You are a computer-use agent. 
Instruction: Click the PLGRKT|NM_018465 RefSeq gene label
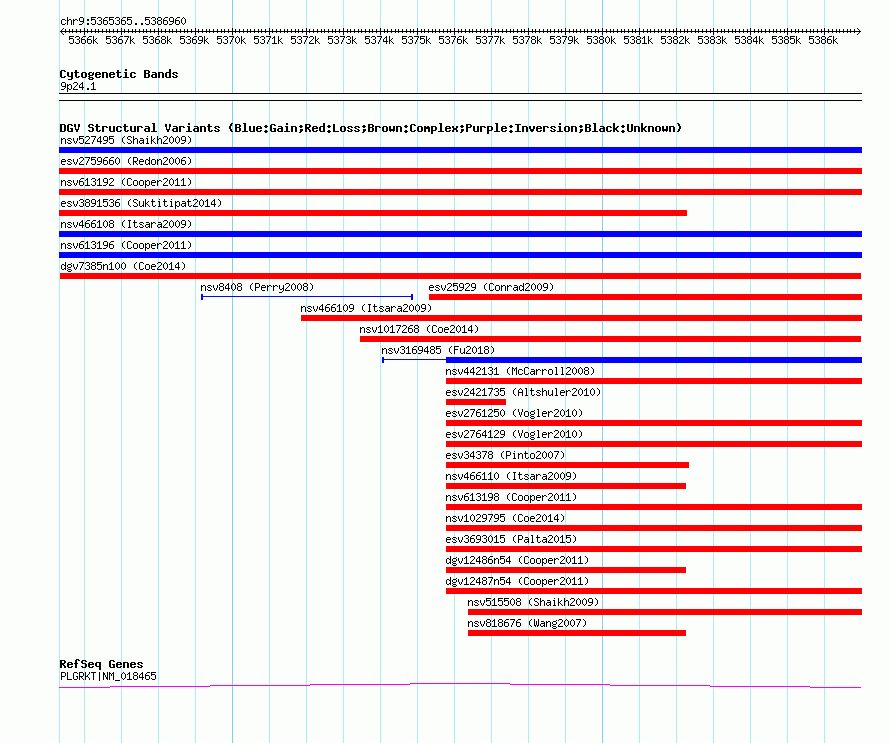pos(108,676)
